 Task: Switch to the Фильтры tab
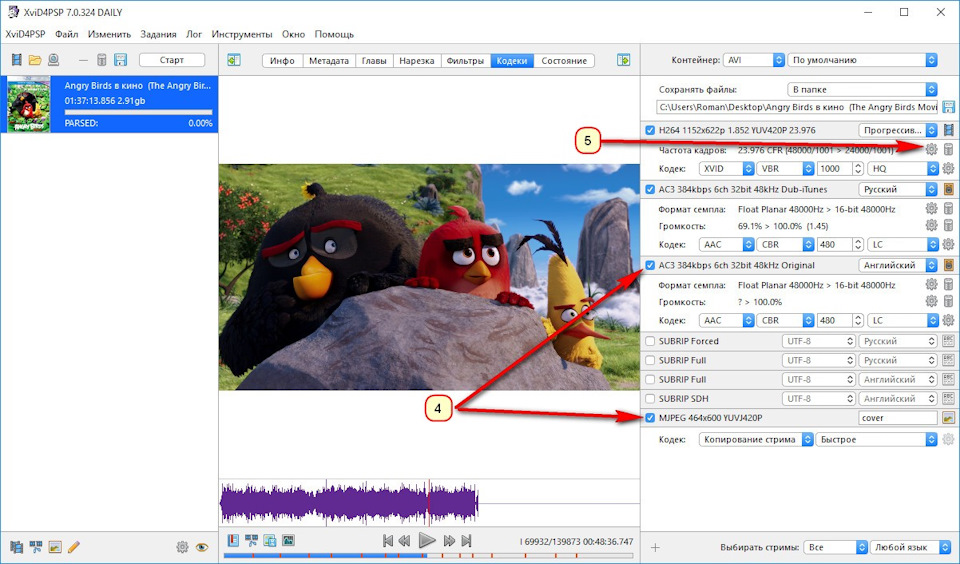tap(465, 60)
